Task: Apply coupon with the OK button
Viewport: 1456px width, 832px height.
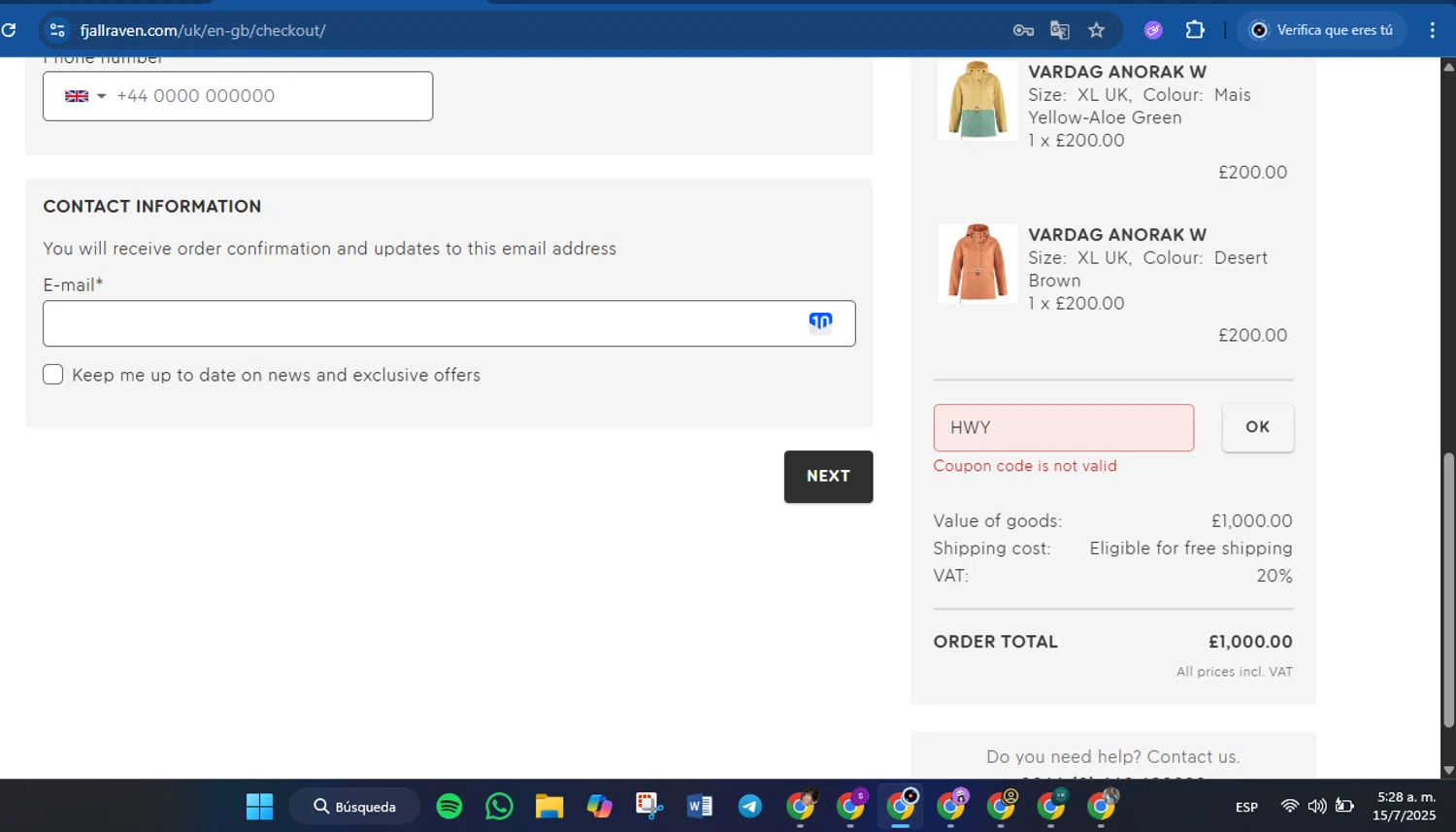Action: [x=1257, y=427]
